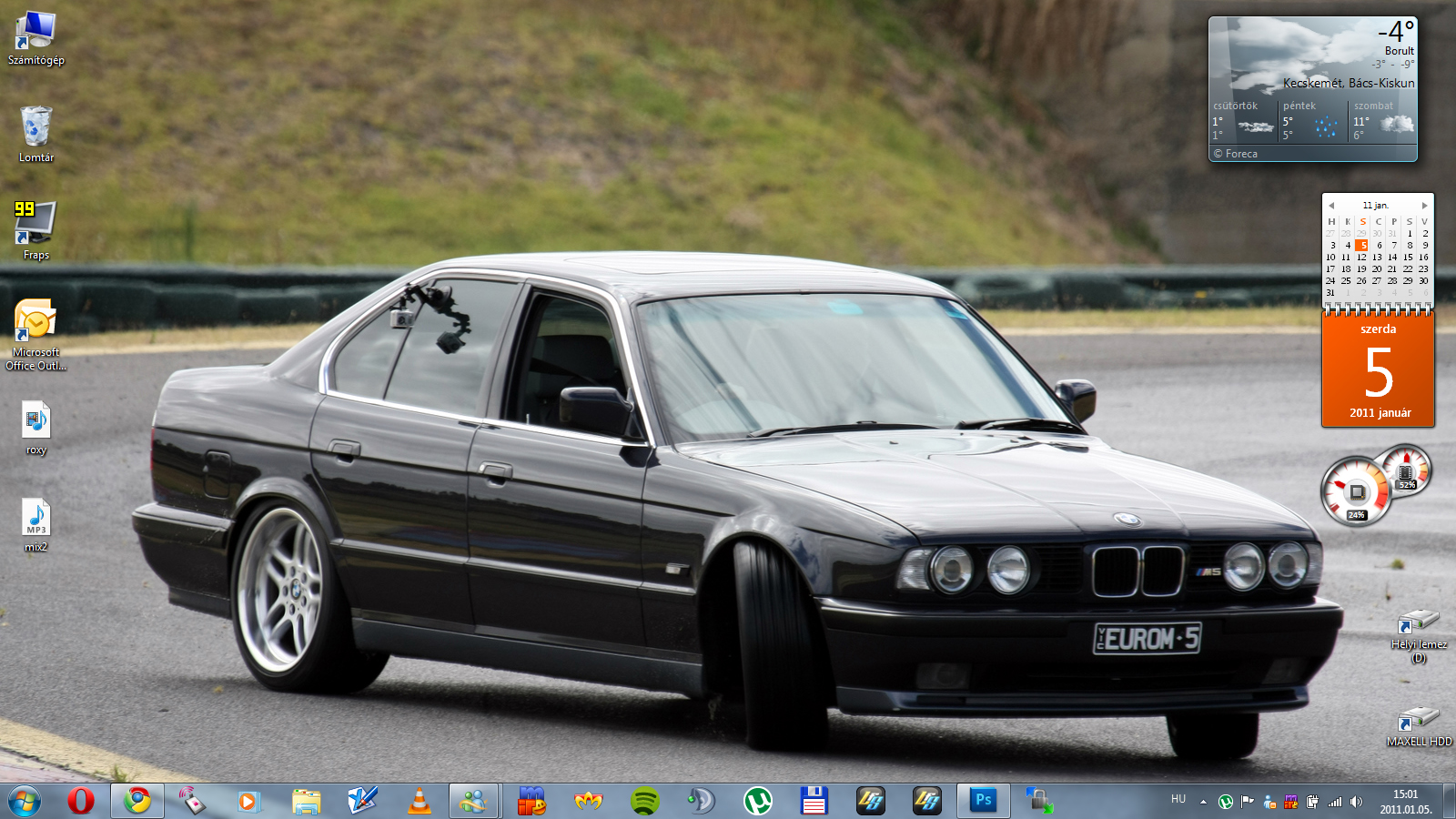Open the Helyi lemez (D) drive shortcut

point(1418,636)
